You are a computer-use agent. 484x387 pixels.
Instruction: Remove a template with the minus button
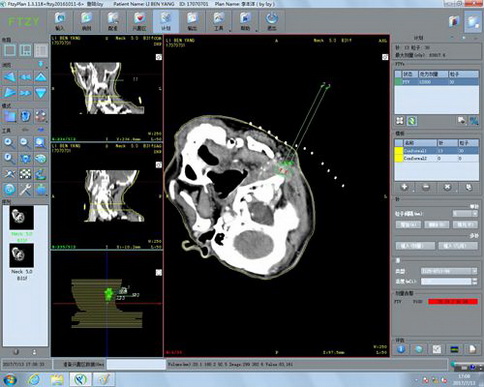(426, 187)
